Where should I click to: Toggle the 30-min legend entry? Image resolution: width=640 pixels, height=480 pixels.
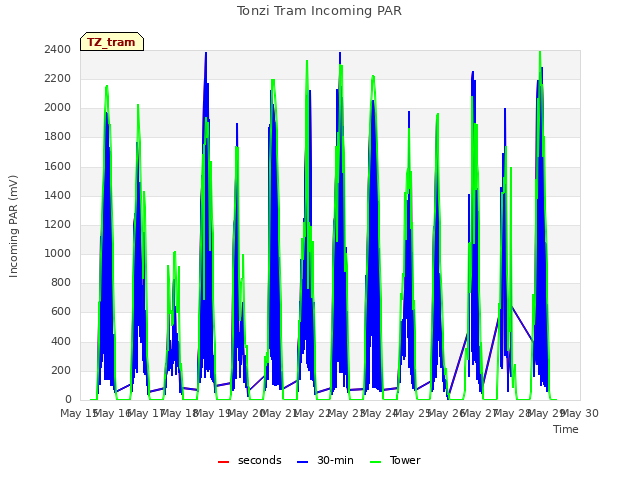pos(325,461)
